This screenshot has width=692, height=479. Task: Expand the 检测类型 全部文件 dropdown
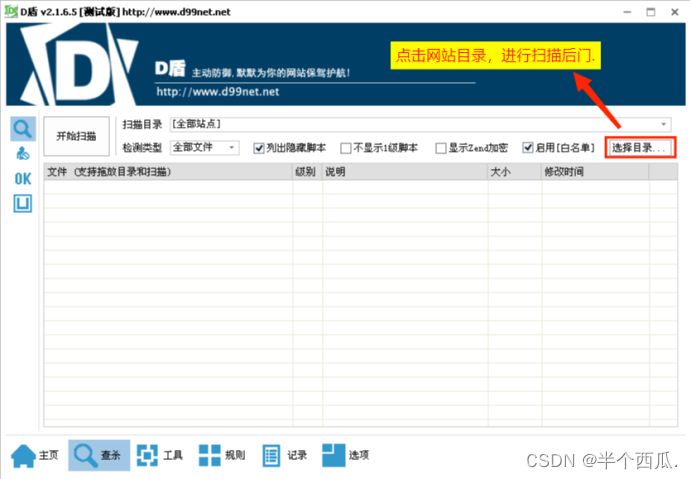232,147
